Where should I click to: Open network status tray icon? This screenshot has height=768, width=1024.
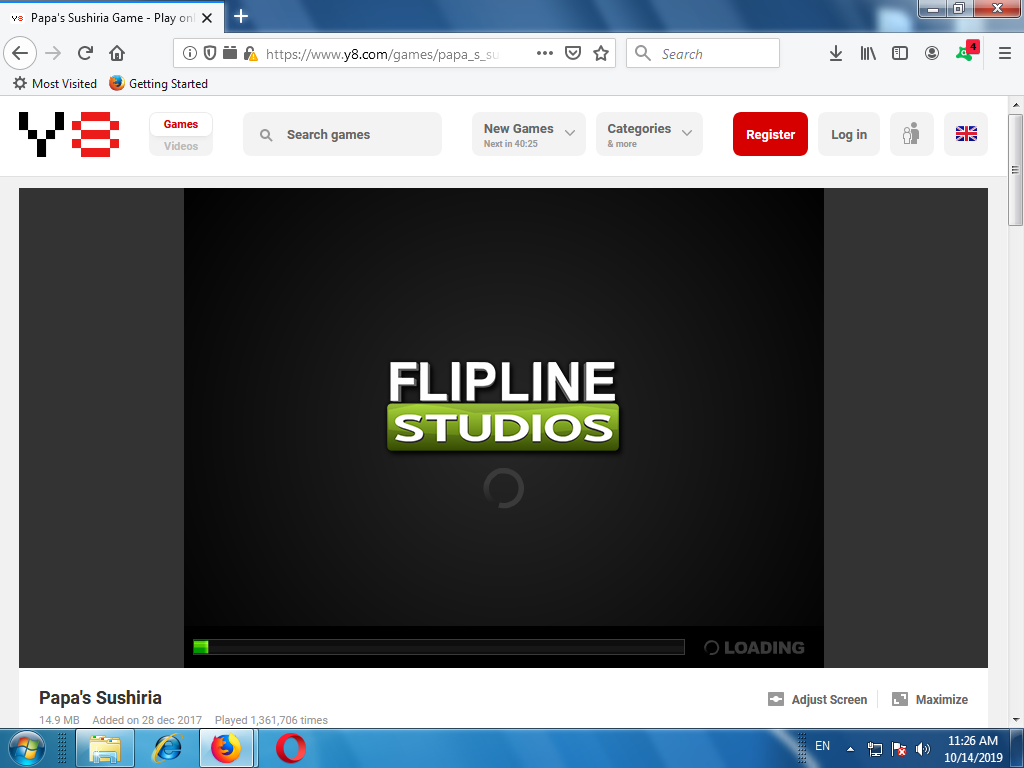pos(875,748)
